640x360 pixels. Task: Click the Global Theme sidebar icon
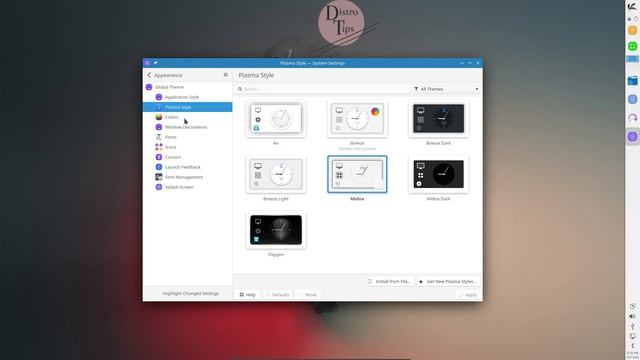point(149,87)
